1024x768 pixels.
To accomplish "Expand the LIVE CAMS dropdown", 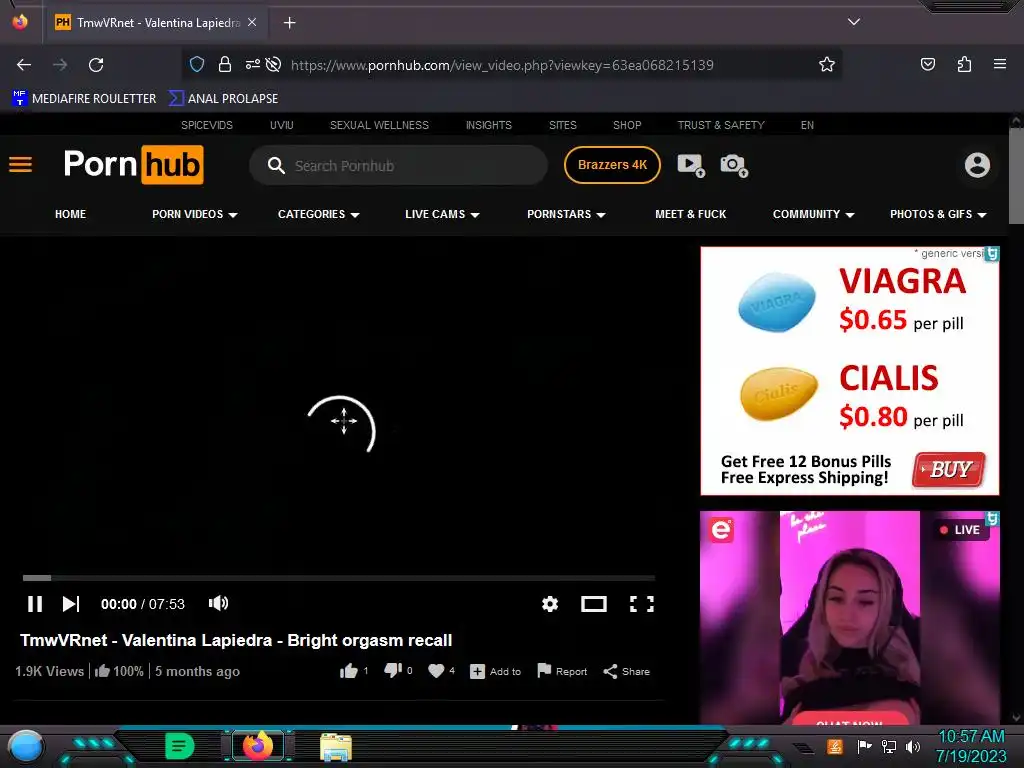I will [442, 214].
